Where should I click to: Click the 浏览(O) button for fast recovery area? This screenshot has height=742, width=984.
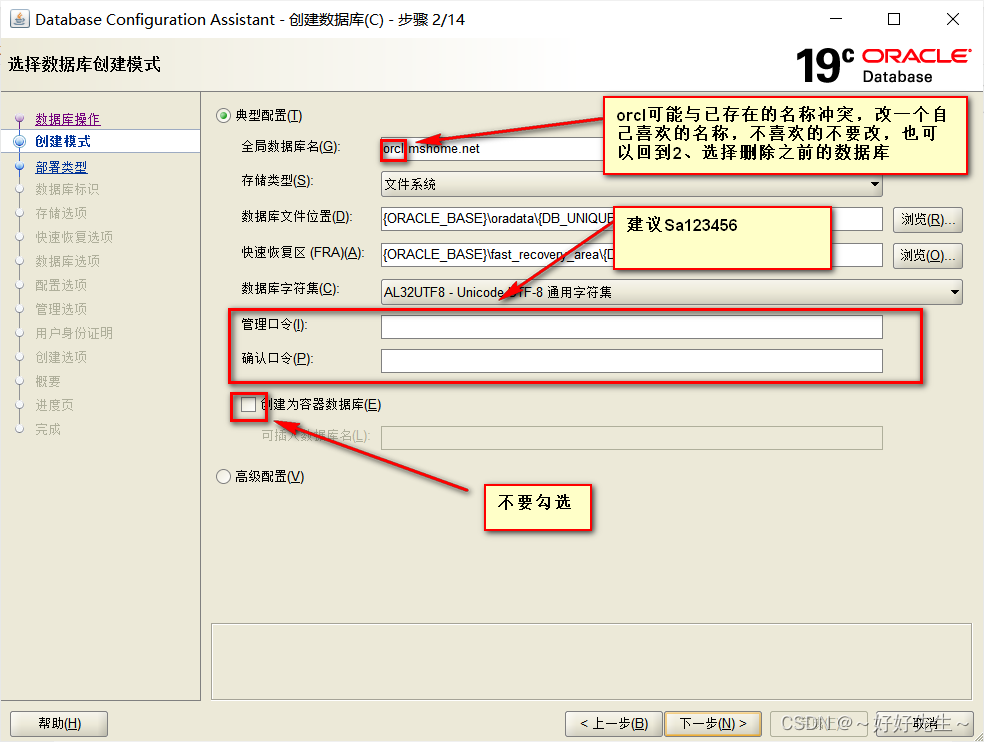pyautogui.click(x=926, y=255)
